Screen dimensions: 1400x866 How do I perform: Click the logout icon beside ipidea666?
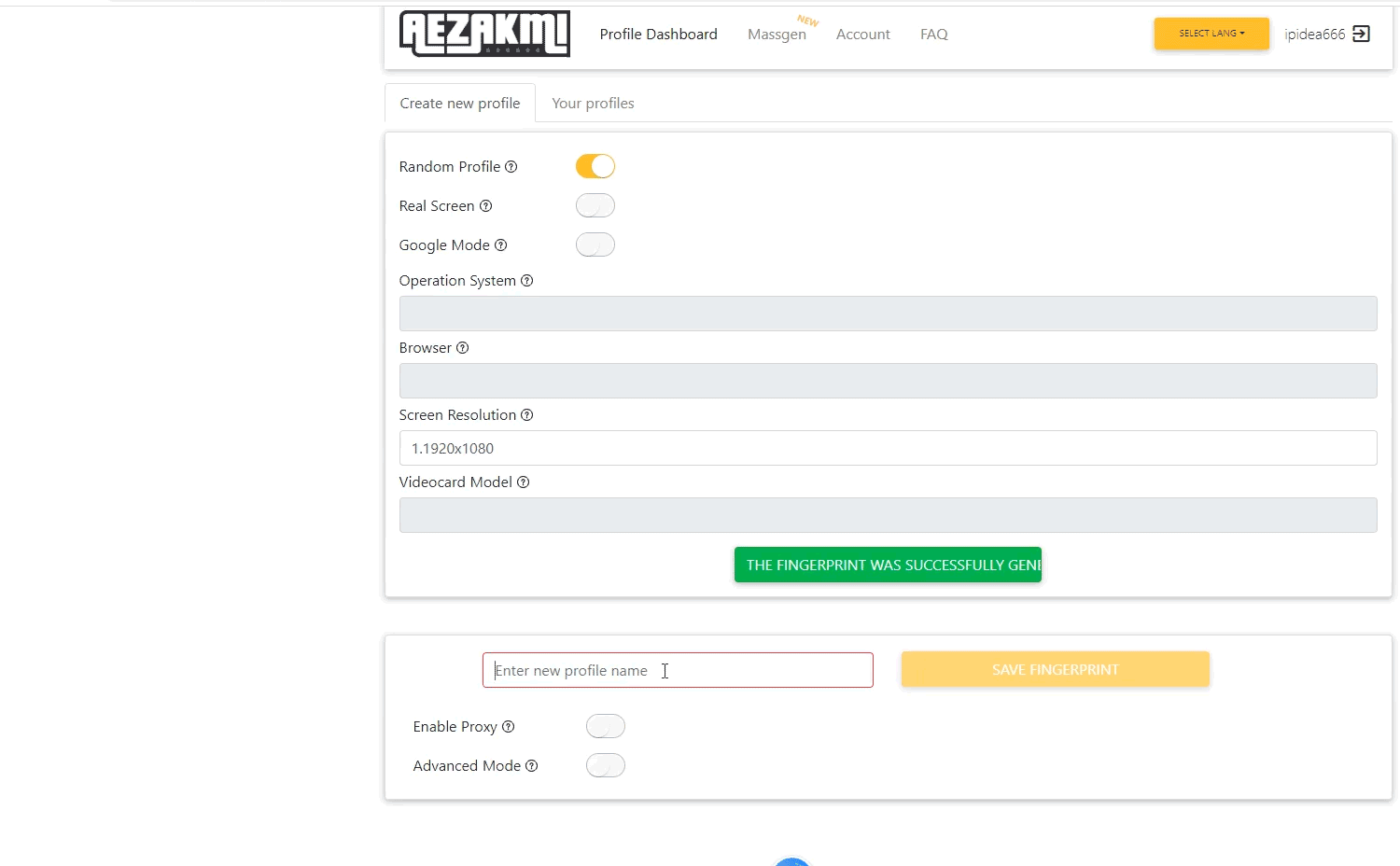[1362, 34]
